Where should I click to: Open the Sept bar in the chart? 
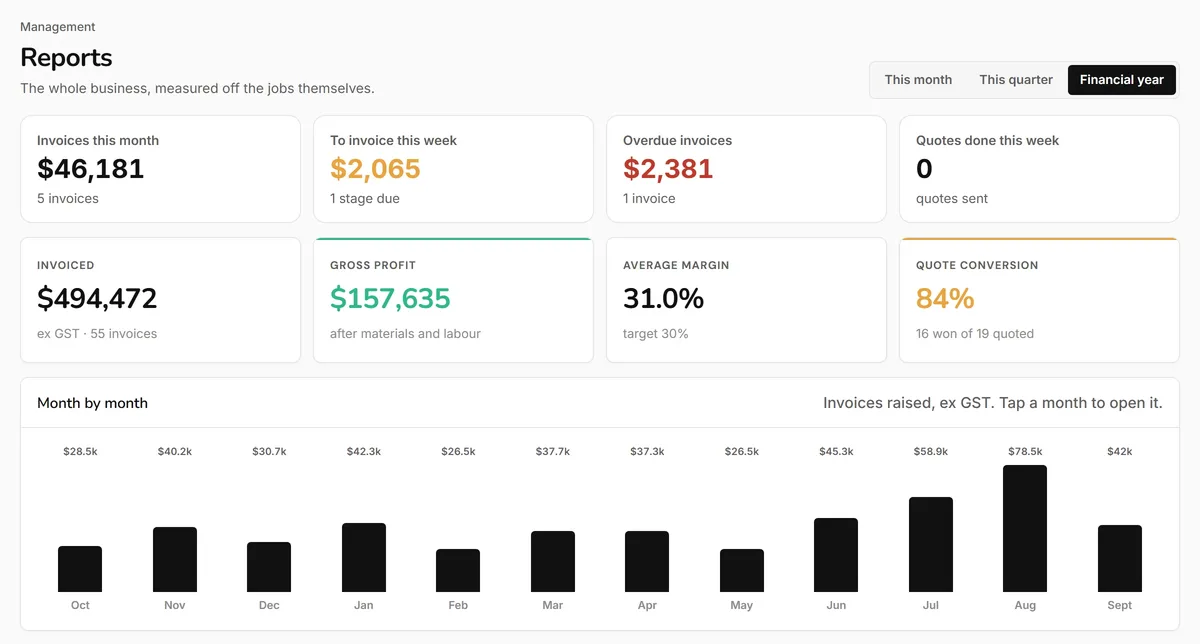[1120, 558]
